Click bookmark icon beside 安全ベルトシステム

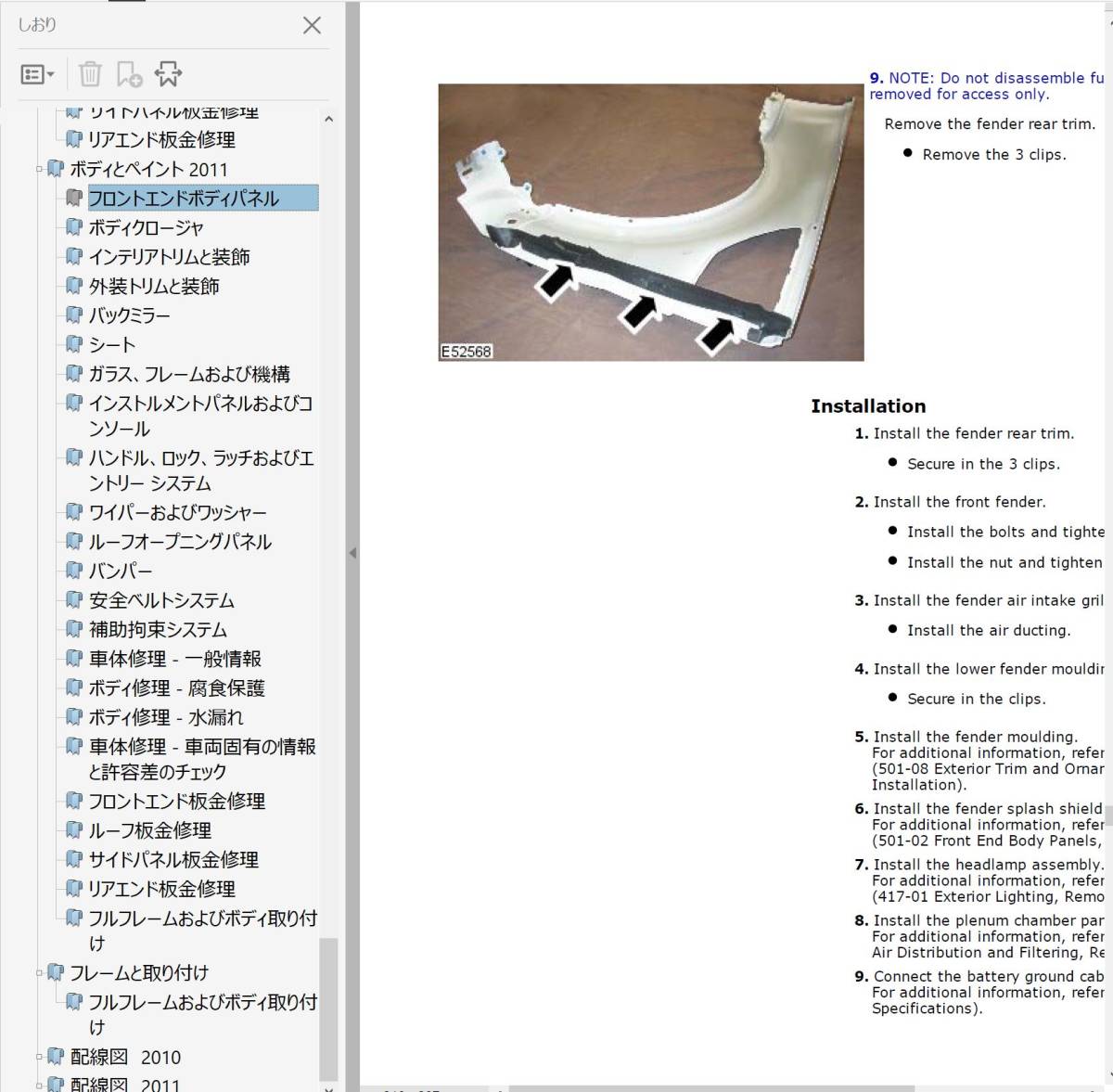tap(74, 600)
